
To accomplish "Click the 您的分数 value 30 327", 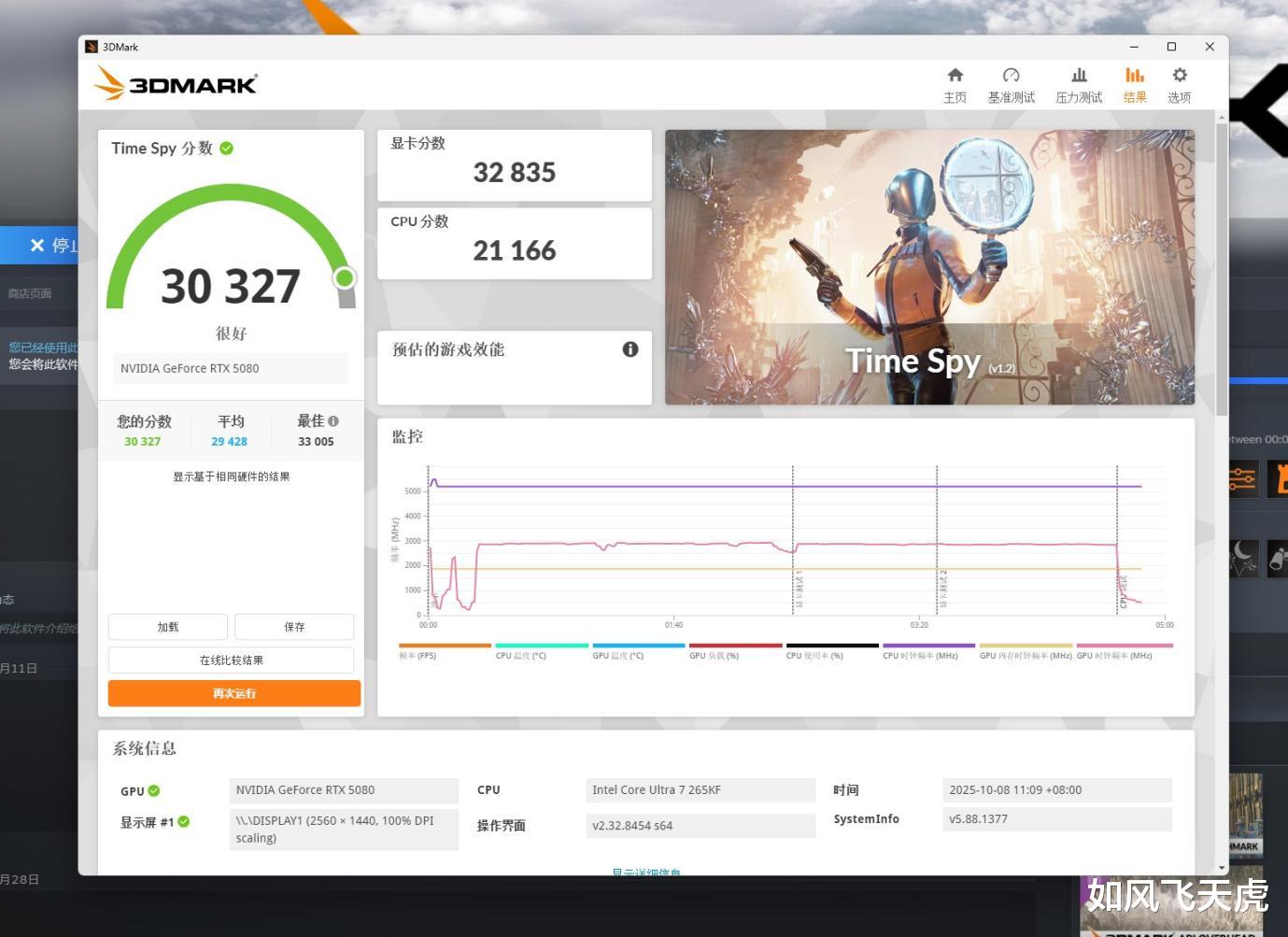I will [143, 442].
